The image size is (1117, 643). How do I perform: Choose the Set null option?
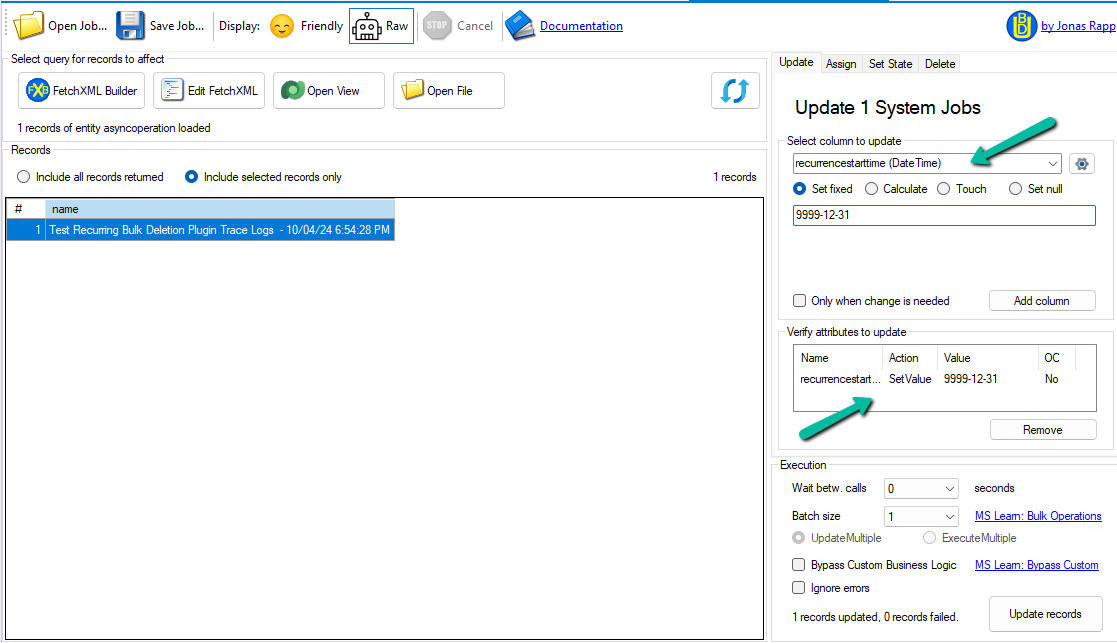1015,188
